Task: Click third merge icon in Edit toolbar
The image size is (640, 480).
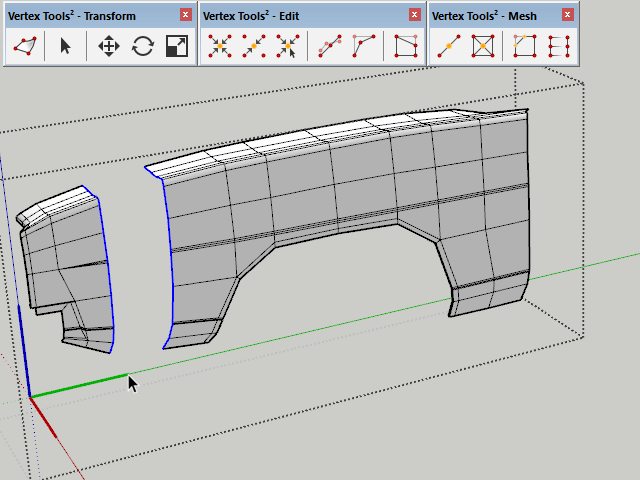Action: pyautogui.click(x=287, y=46)
